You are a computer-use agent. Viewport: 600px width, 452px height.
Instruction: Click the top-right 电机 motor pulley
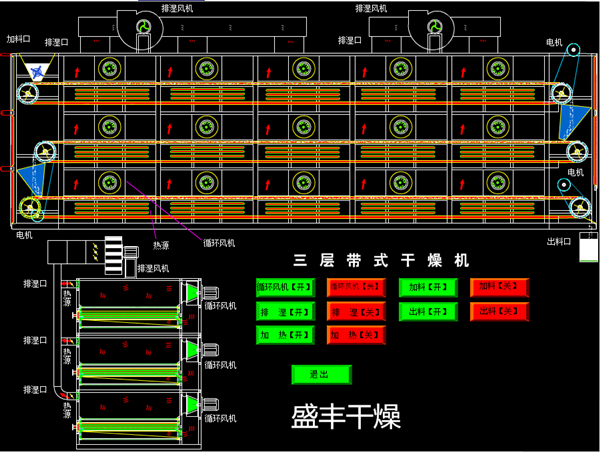[572, 51]
